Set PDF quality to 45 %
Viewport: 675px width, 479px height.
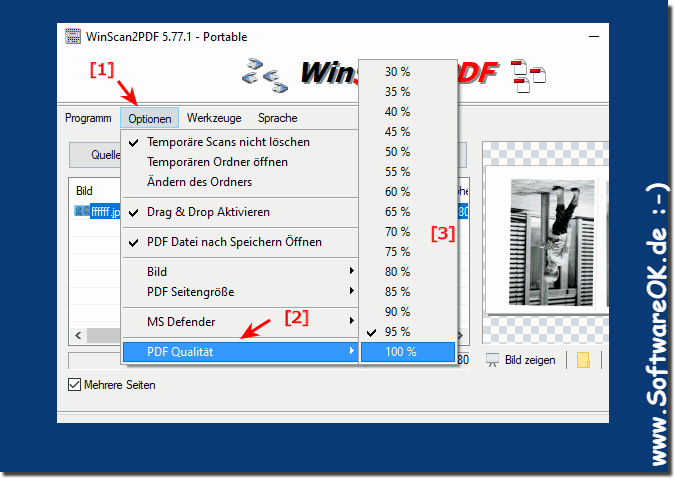point(408,132)
